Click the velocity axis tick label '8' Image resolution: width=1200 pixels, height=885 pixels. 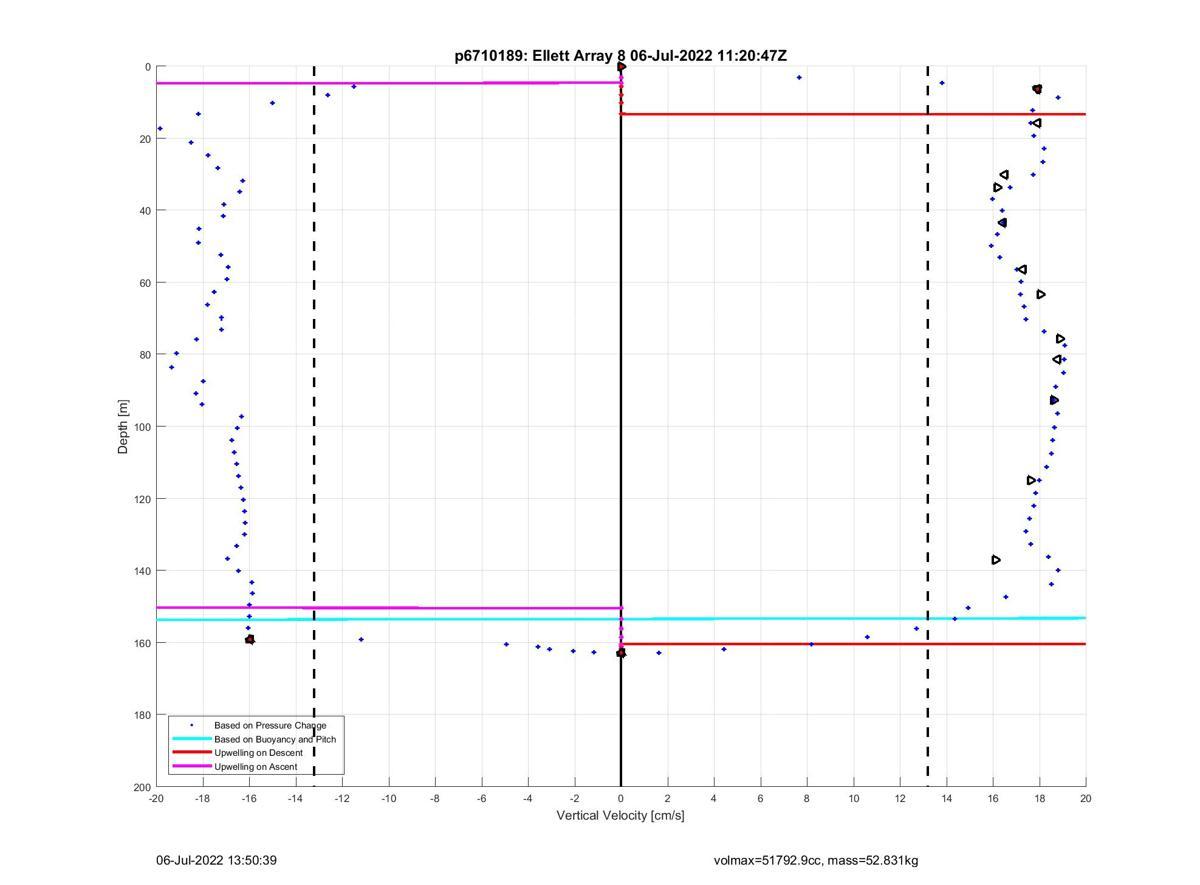tap(807, 798)
